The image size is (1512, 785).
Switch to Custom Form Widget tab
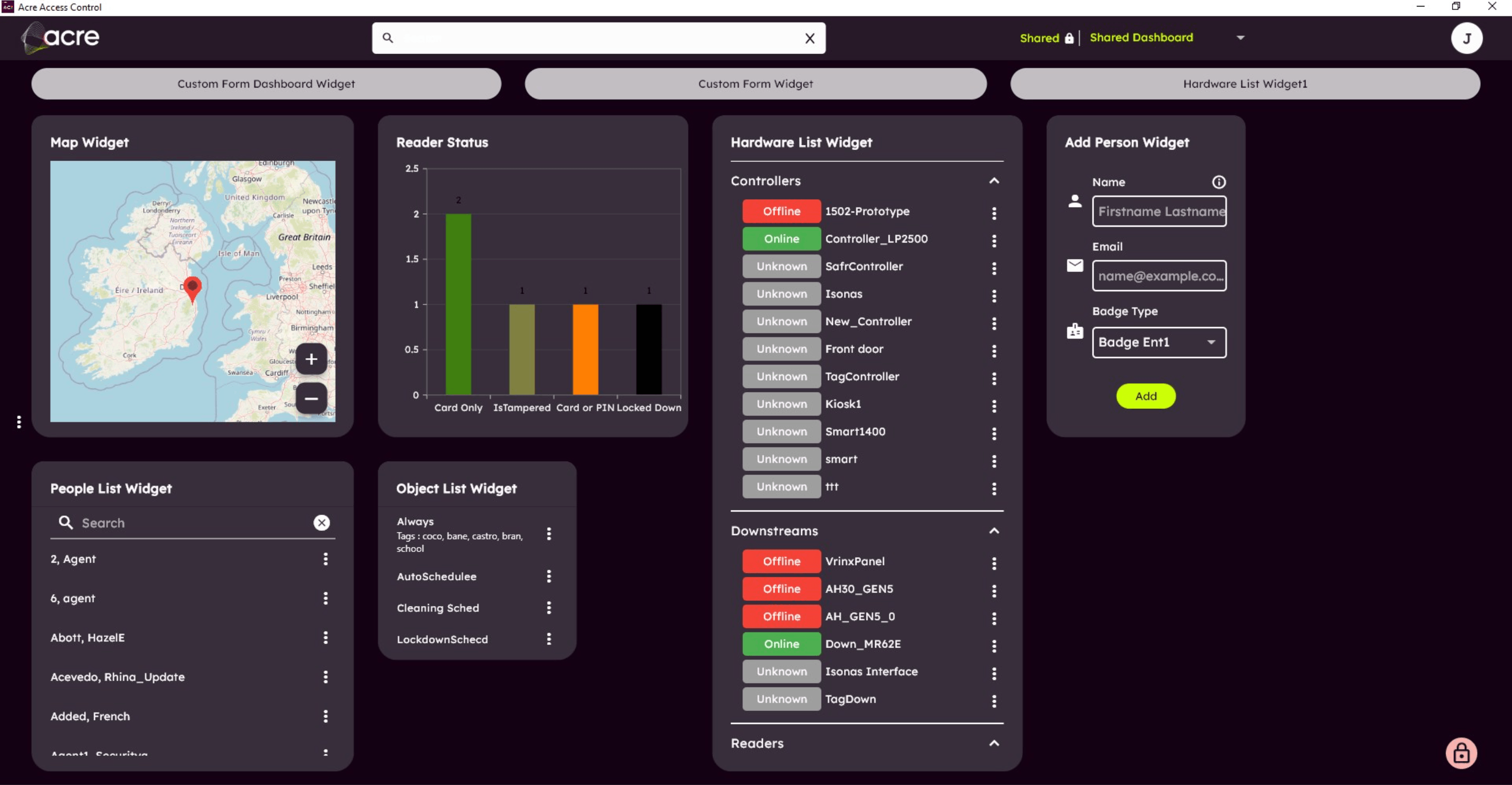755,84
